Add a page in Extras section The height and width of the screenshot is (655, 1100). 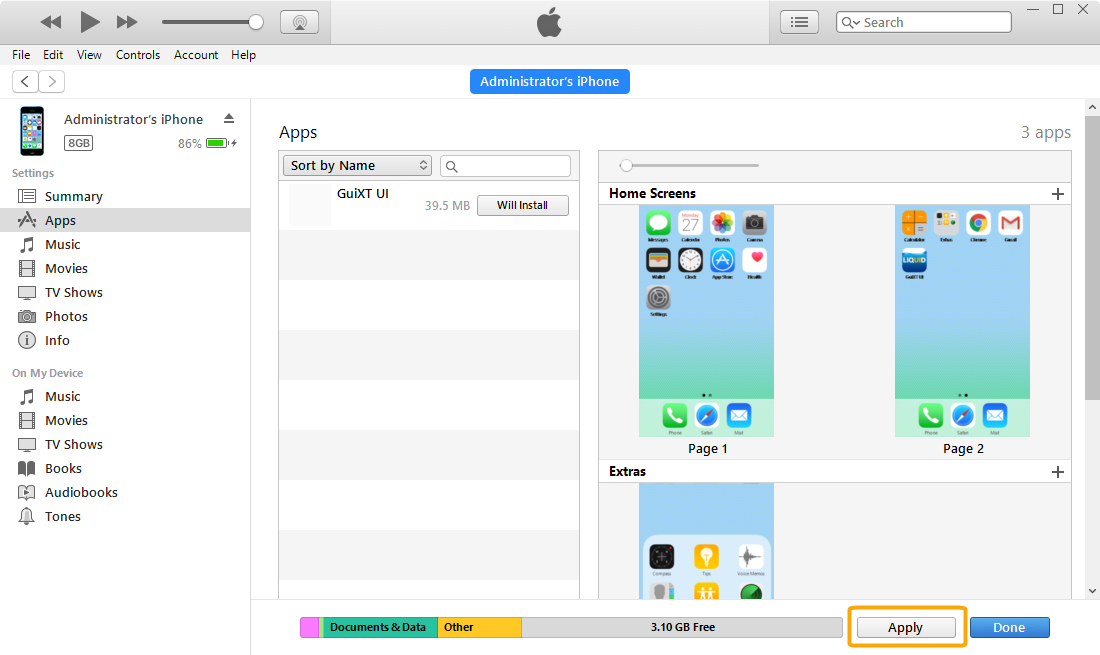(x=1058, y=472)
